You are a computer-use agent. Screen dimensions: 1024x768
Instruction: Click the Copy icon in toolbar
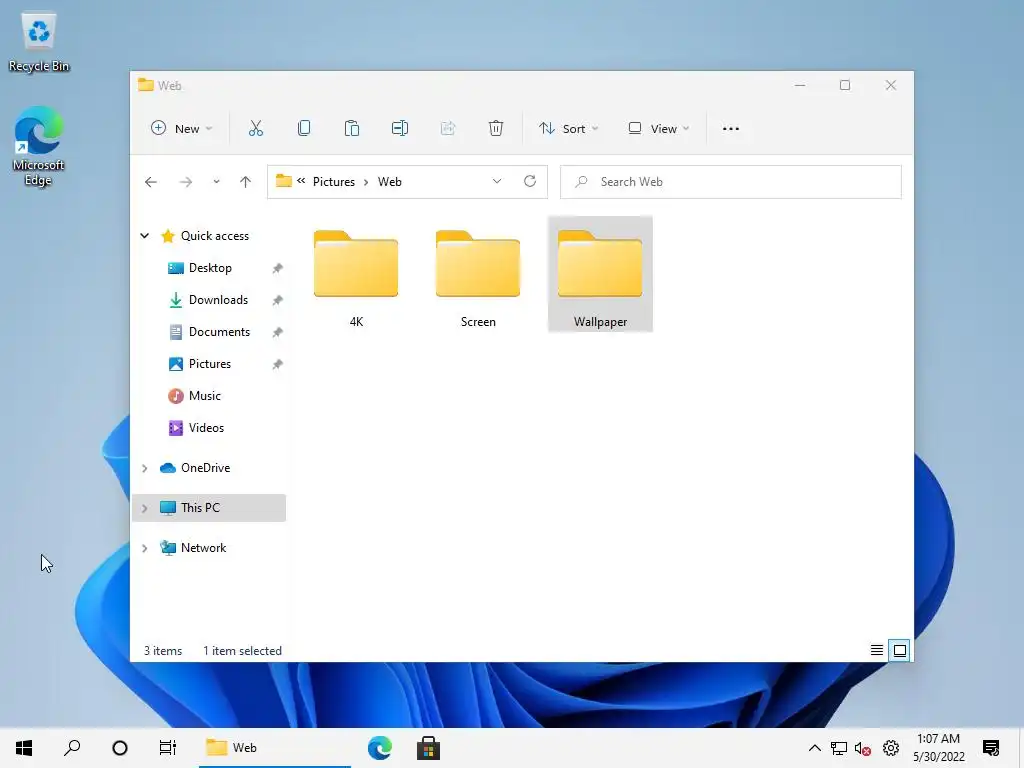(304, 129)
